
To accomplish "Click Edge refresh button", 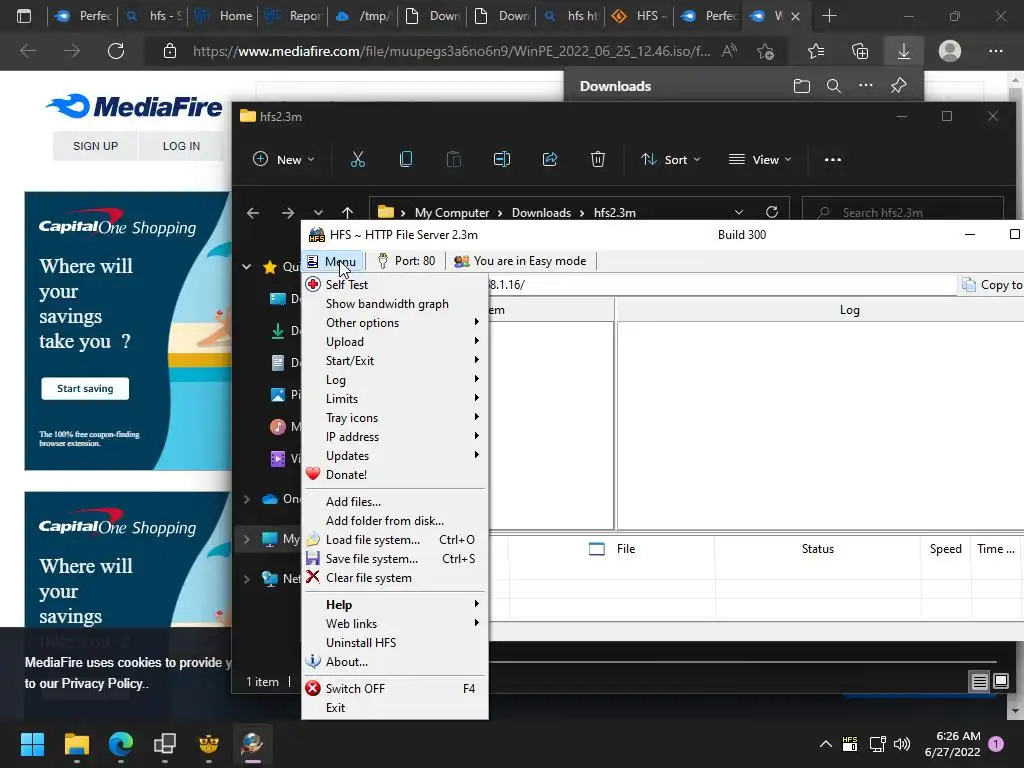I will click(116, 51).
